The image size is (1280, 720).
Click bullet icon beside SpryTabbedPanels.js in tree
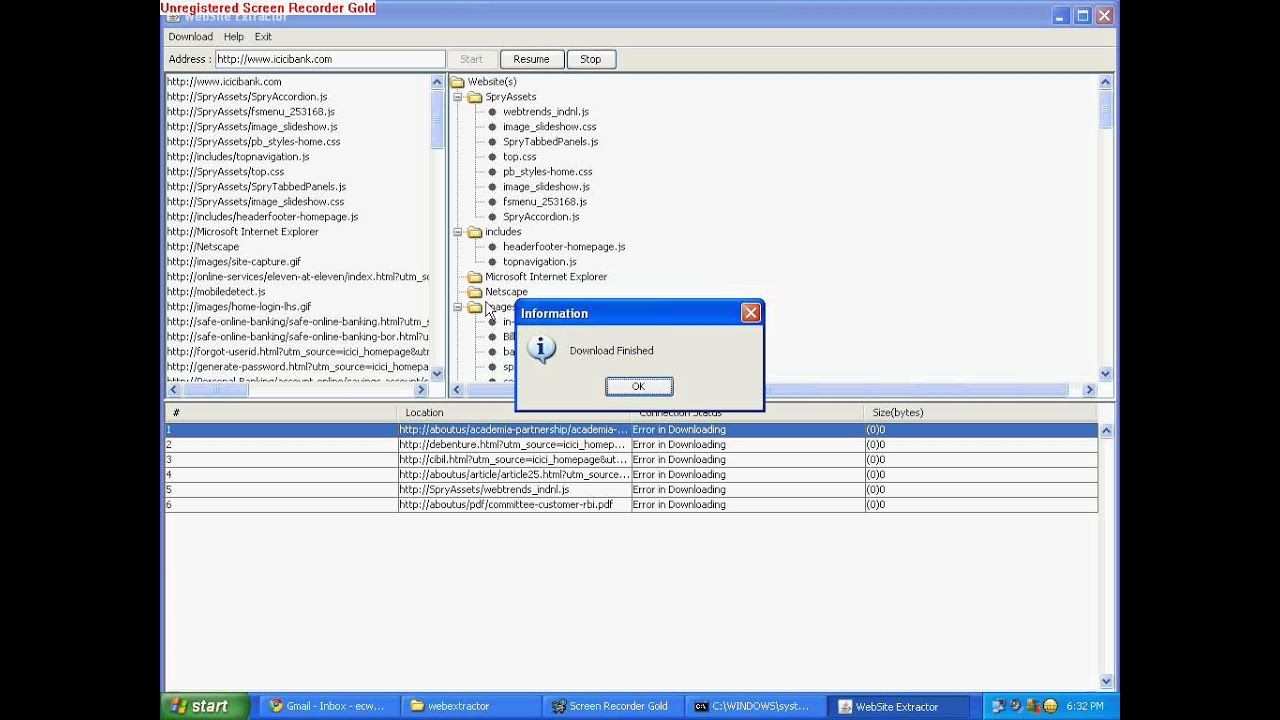(492, 142)
